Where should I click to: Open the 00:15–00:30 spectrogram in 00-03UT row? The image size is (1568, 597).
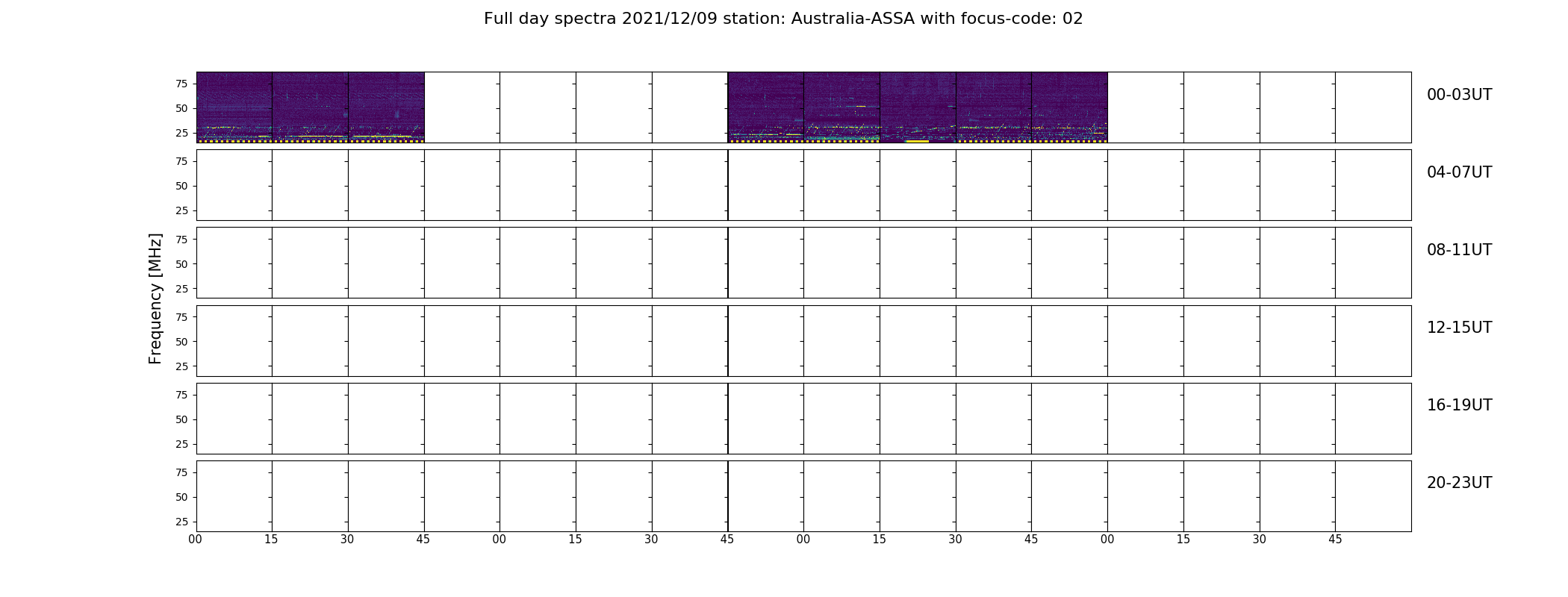(x=310, y=107)
